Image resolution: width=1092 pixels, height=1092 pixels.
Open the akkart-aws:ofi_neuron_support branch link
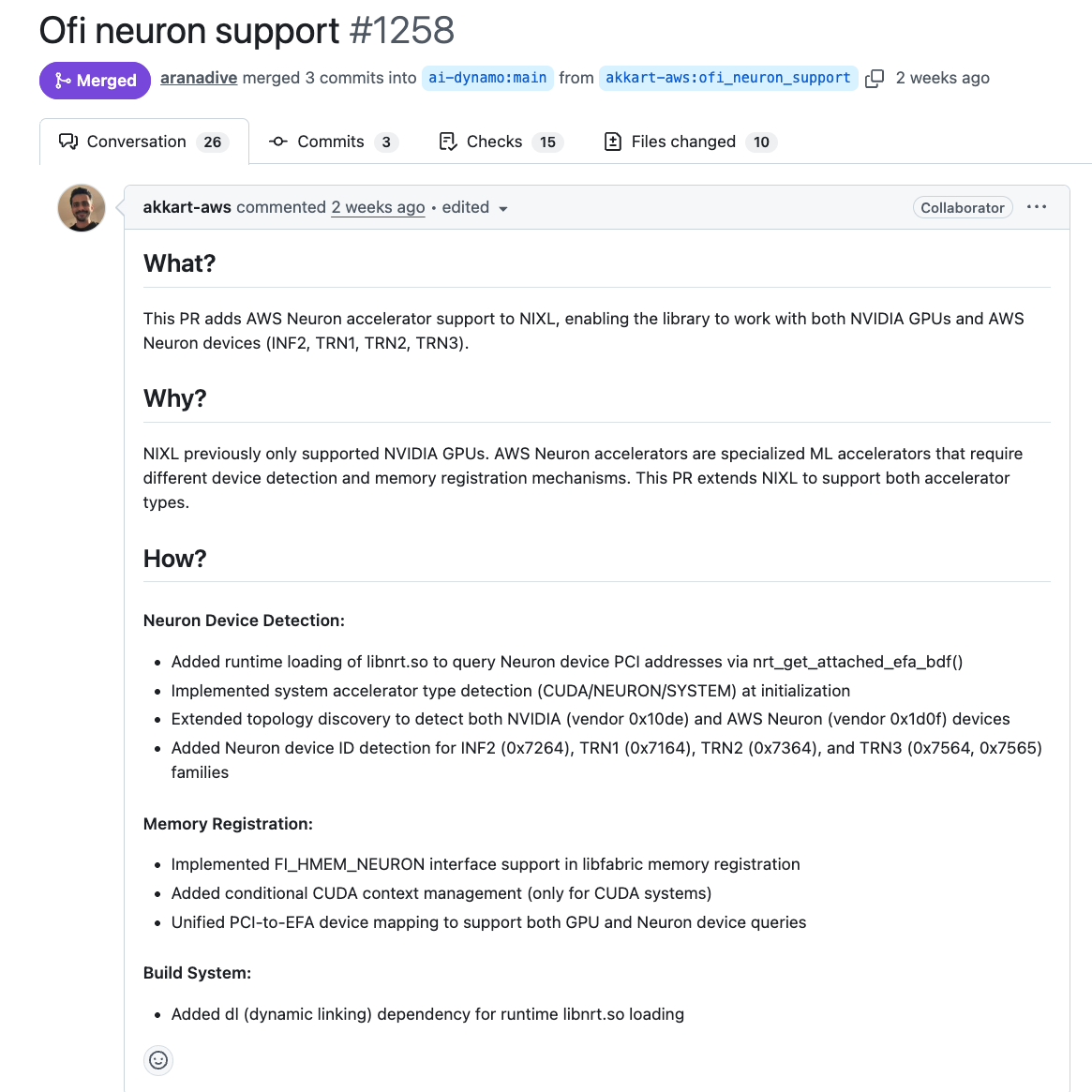(x=728, y=78)
